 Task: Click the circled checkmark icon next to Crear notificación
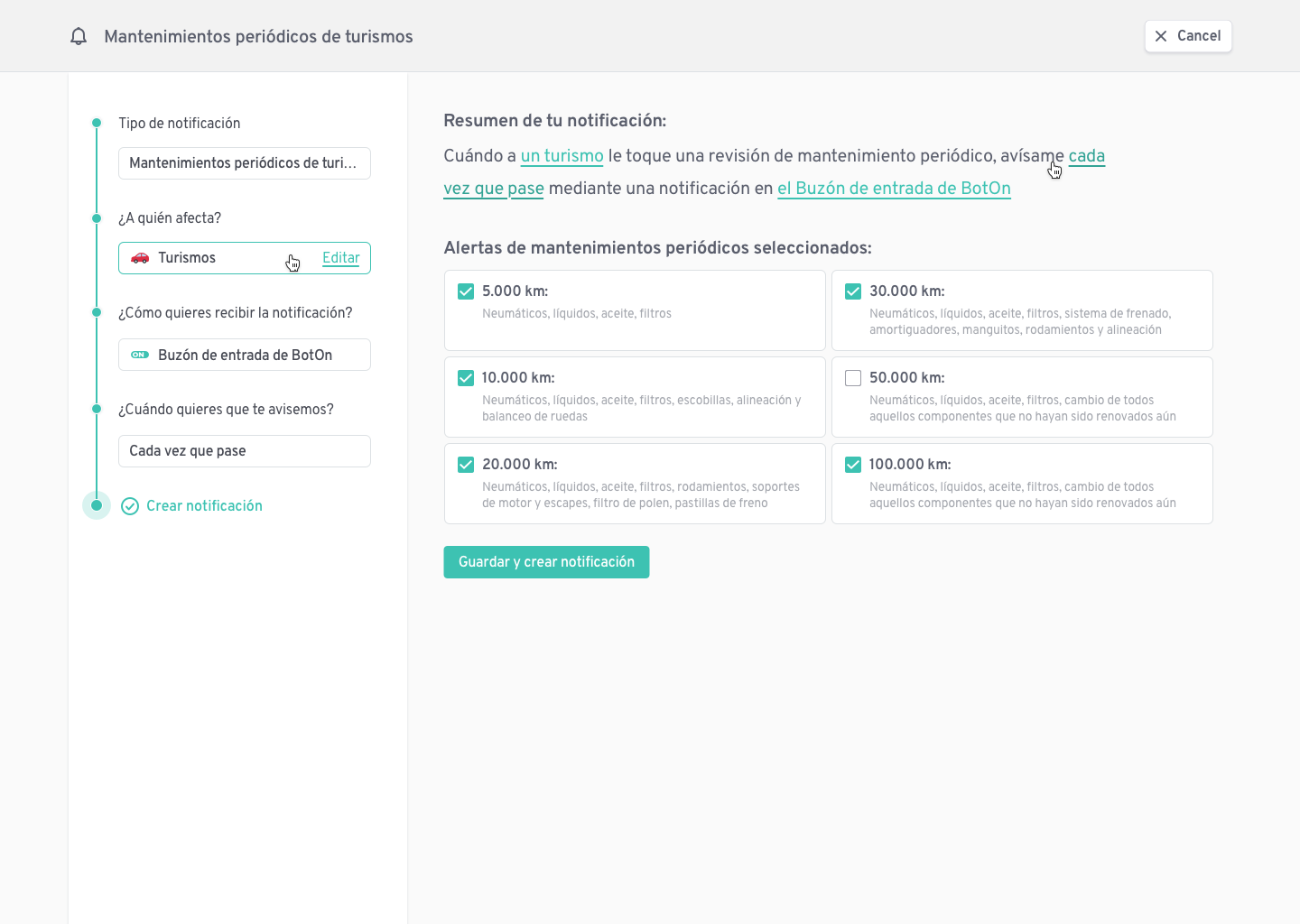point(130,506)
